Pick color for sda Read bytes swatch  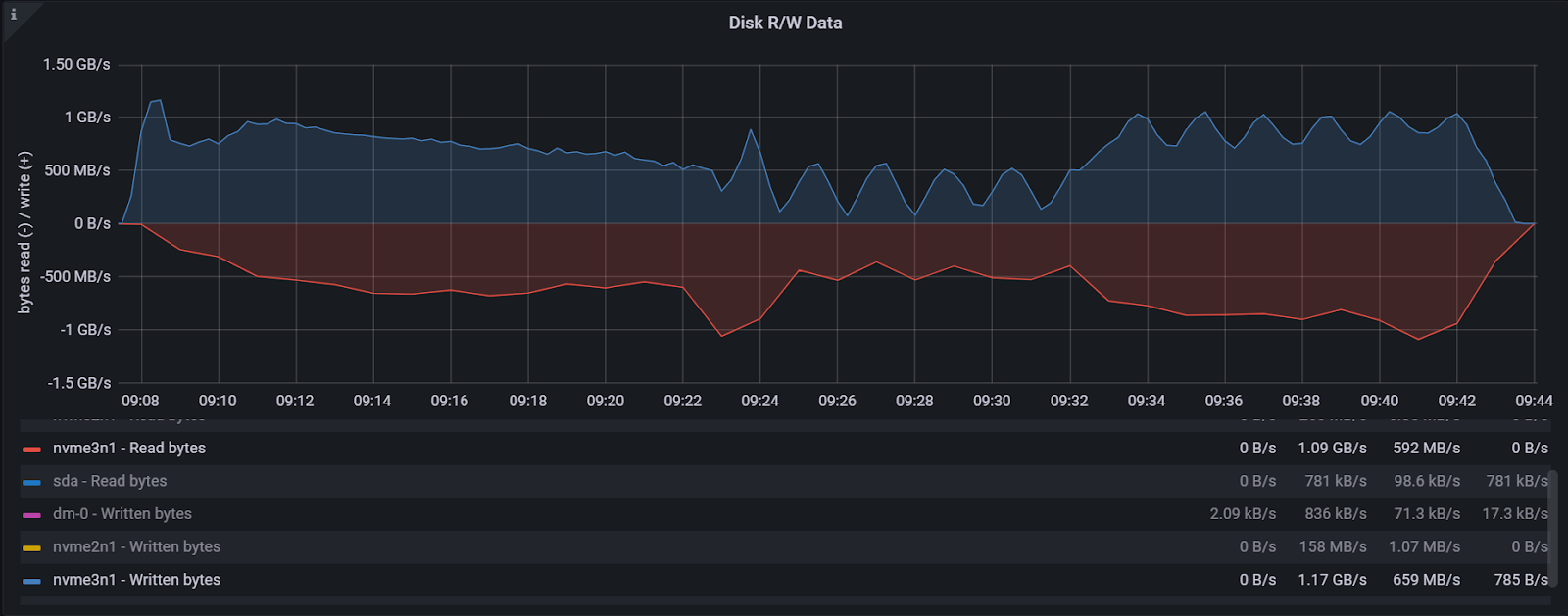pos(31,482)
